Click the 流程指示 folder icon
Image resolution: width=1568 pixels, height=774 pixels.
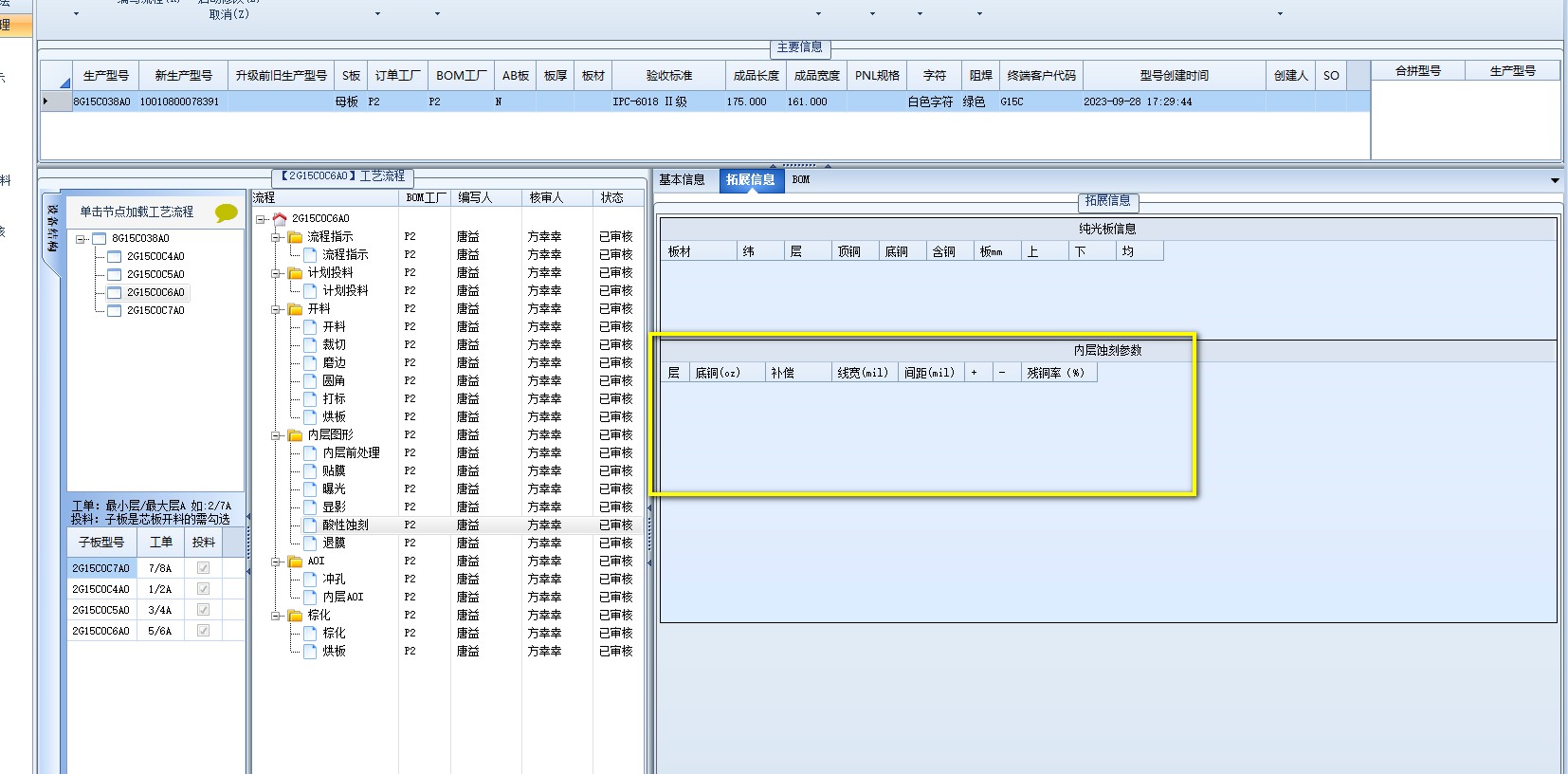point(295,236)
